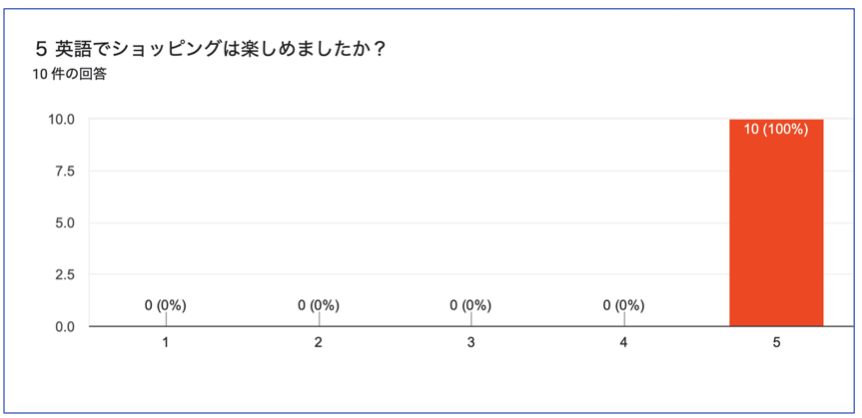
Task: Click the "10 (100%)" bar label
Action: [776, 130]
